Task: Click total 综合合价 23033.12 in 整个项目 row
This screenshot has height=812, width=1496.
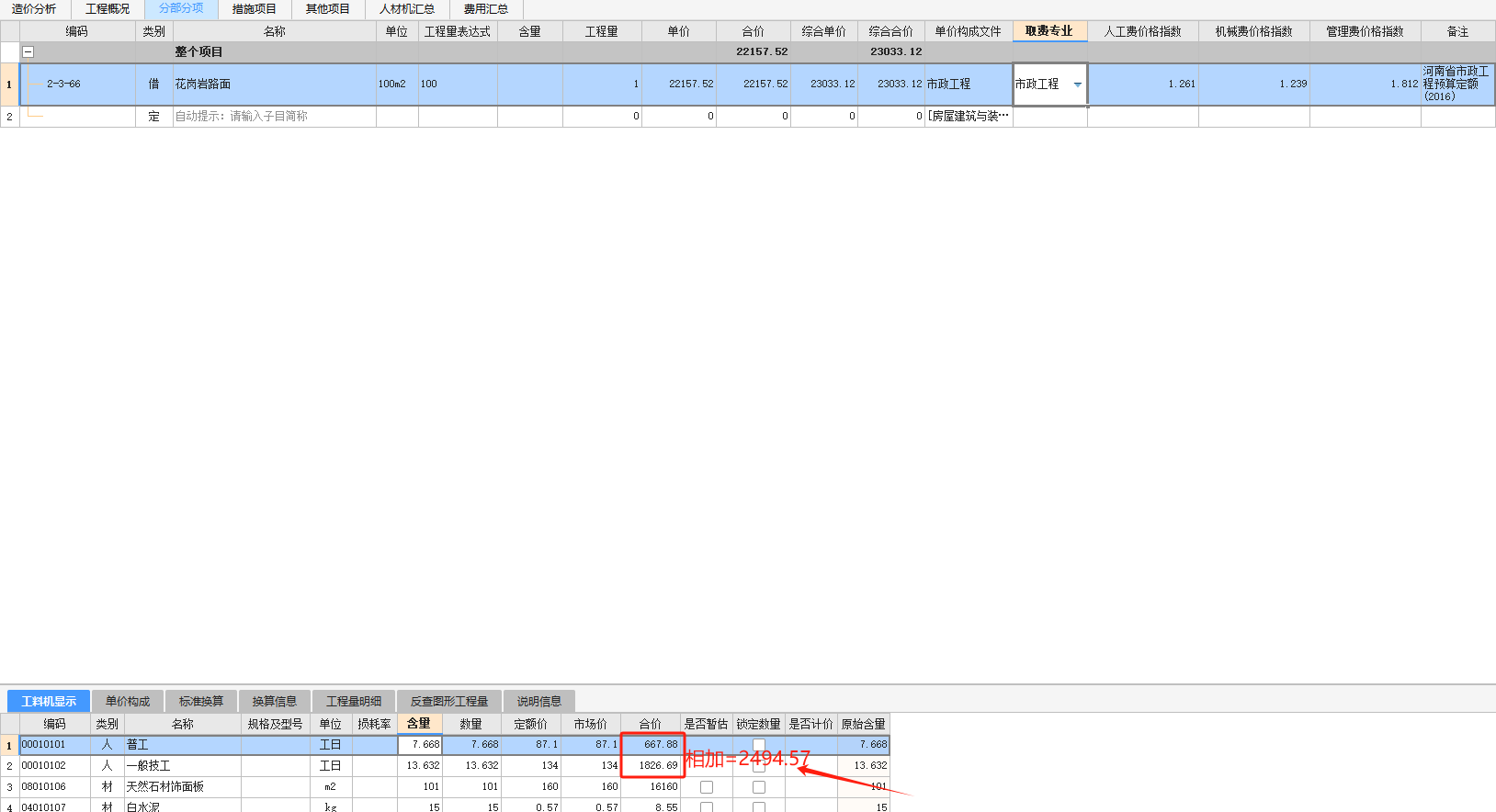Action: 891,52
